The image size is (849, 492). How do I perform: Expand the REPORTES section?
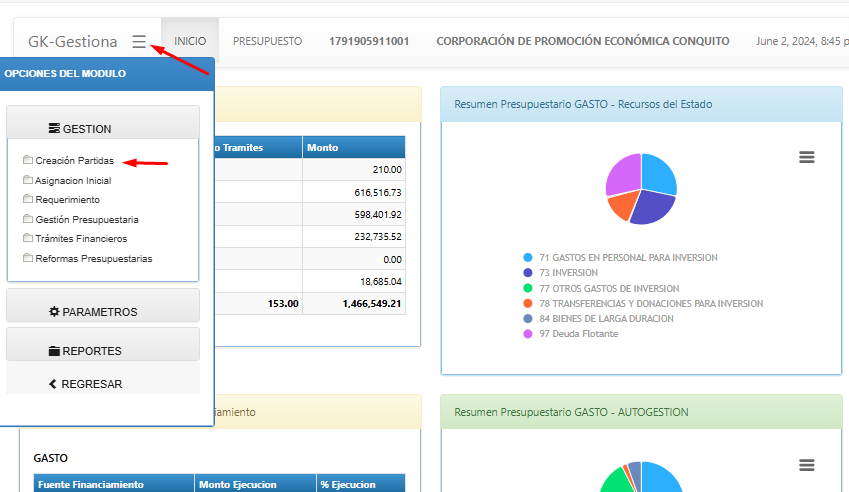click(103, 345)
